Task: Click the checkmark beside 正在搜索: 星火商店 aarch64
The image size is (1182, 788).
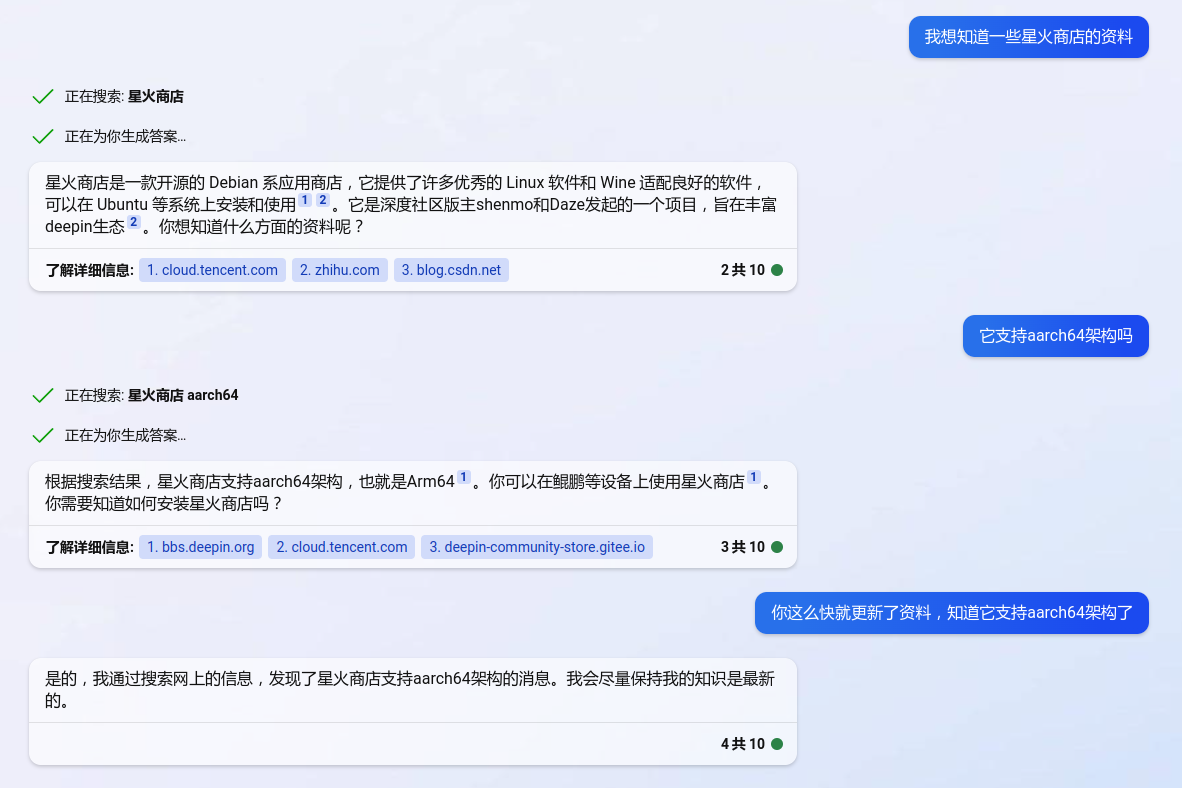Action: click(x=43, y=395)
